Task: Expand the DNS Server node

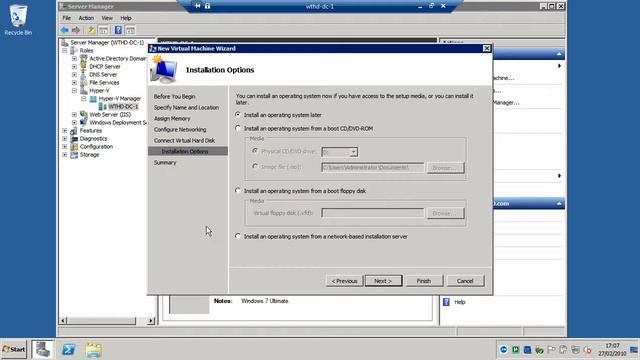Action: [74, 75]
